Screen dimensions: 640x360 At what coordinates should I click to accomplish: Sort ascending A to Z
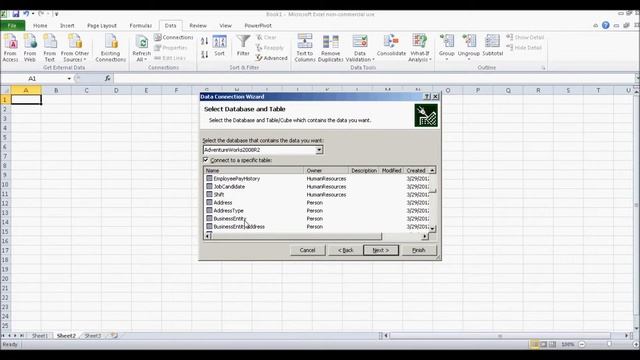pyautogui.click(x=204, y=41)
